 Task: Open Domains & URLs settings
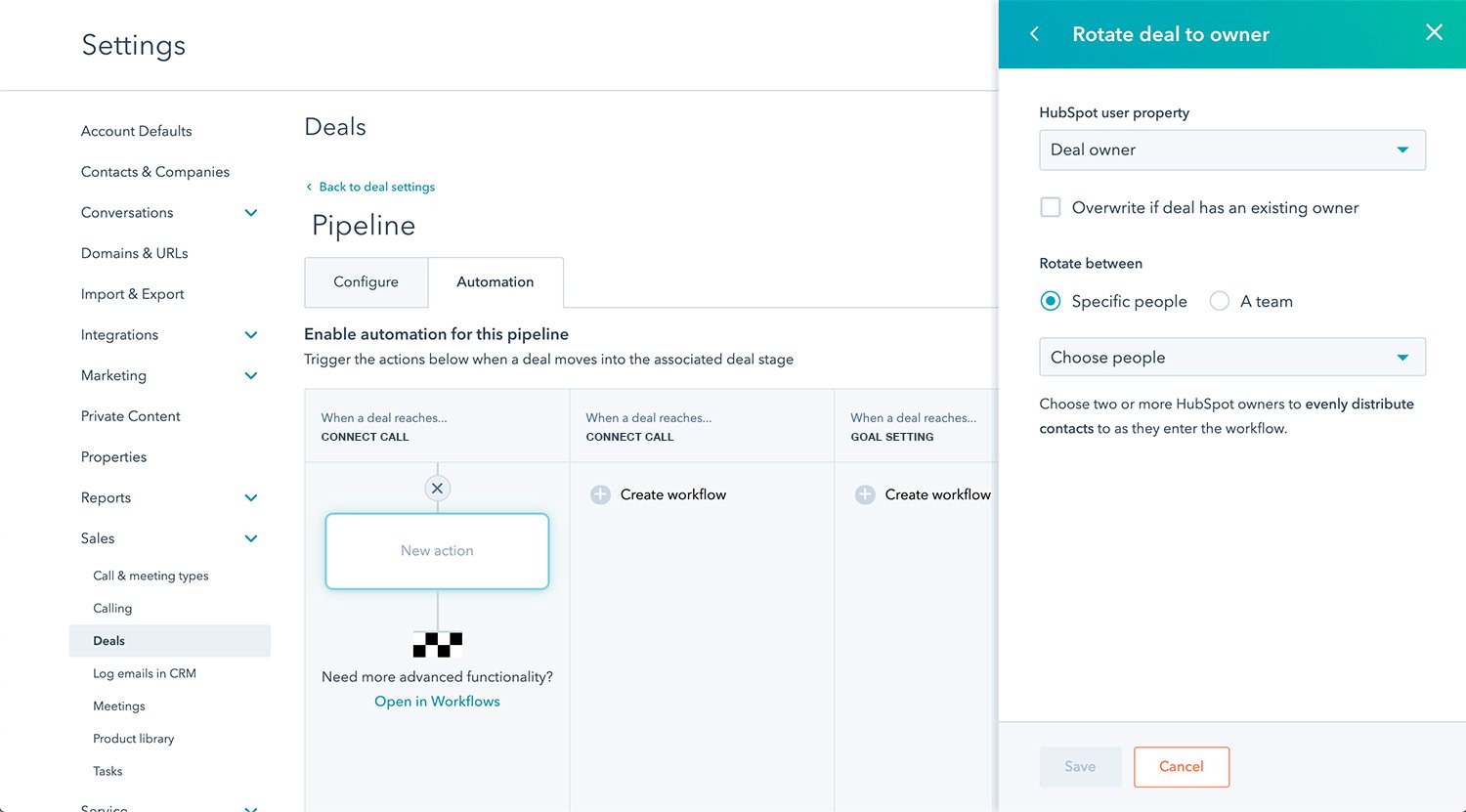(x=134, y=253)
